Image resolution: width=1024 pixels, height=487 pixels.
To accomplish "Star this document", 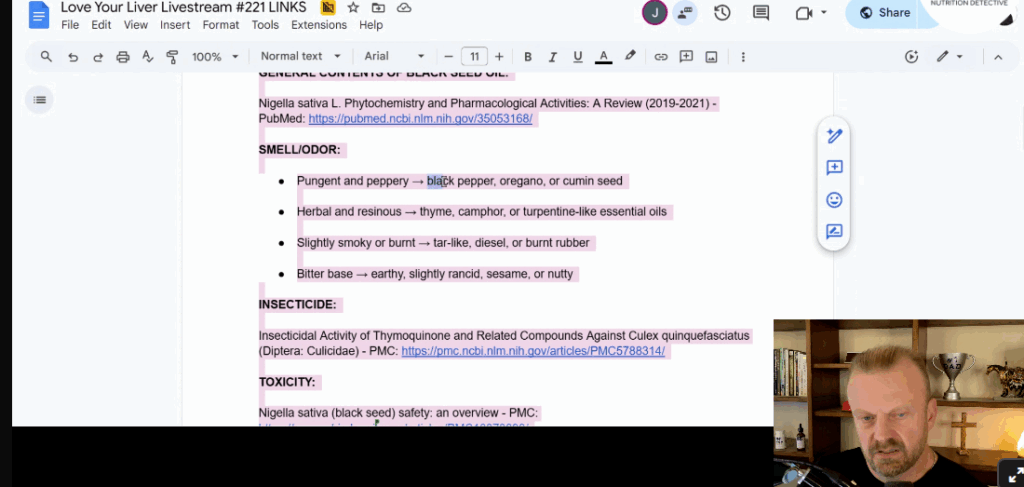I will pos(353,8).
